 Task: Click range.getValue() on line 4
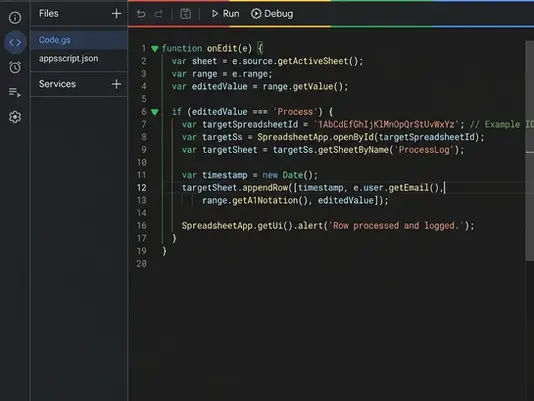tap(303, 87)
